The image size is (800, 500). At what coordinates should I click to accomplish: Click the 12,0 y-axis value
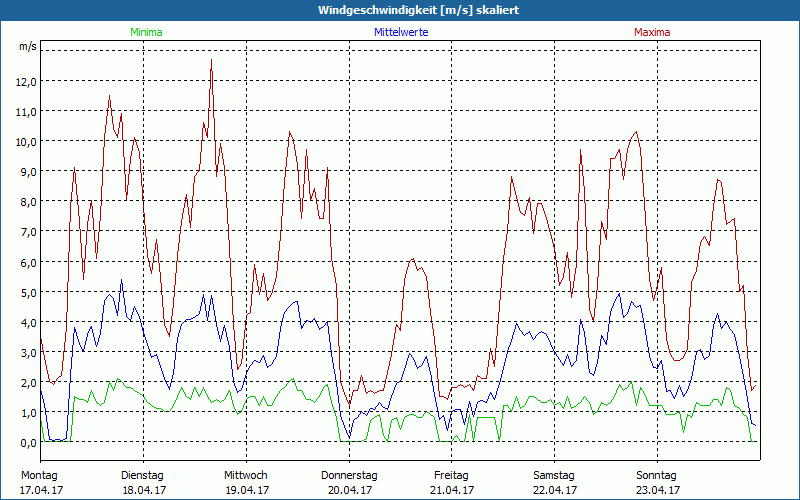click(27, 81)
